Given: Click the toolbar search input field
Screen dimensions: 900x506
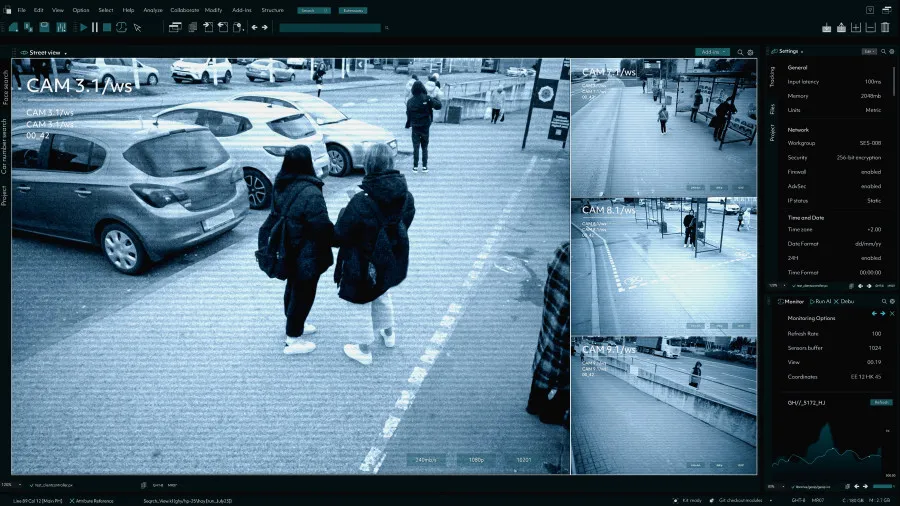Looking at the screenshot, I should pos(329,28).
